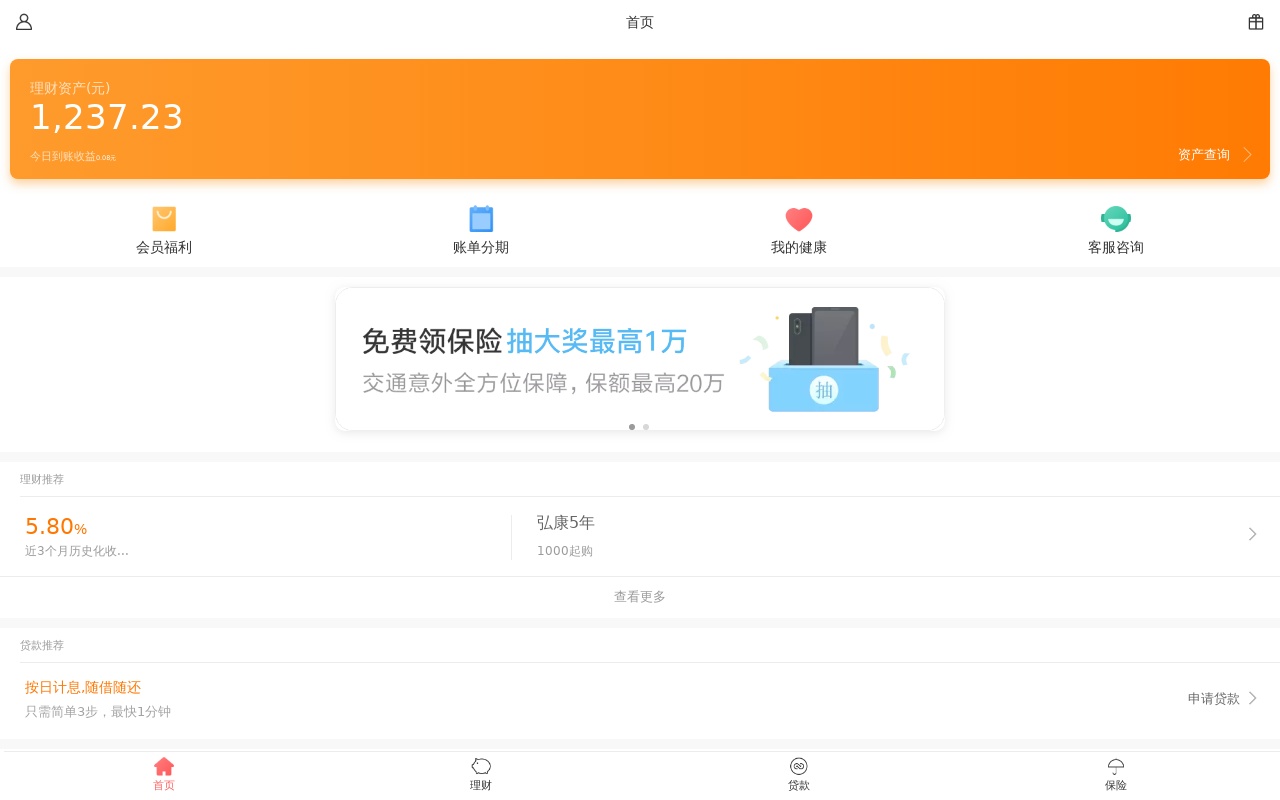The image size is (1280, 800).
Task: Switch to the second banner slide dot
Action: pyautogui.click(x=646, y=427)
